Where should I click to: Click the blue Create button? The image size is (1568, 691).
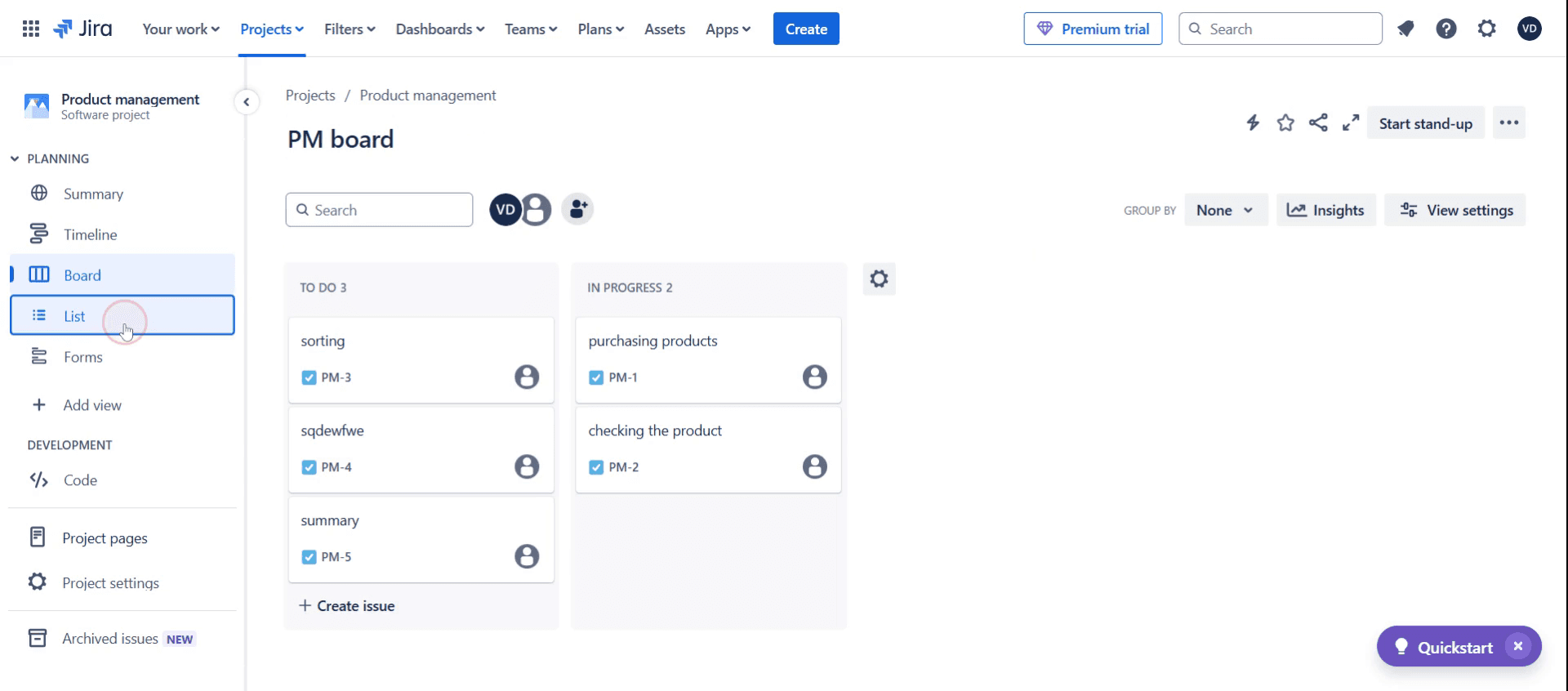(x=806, y=29)
